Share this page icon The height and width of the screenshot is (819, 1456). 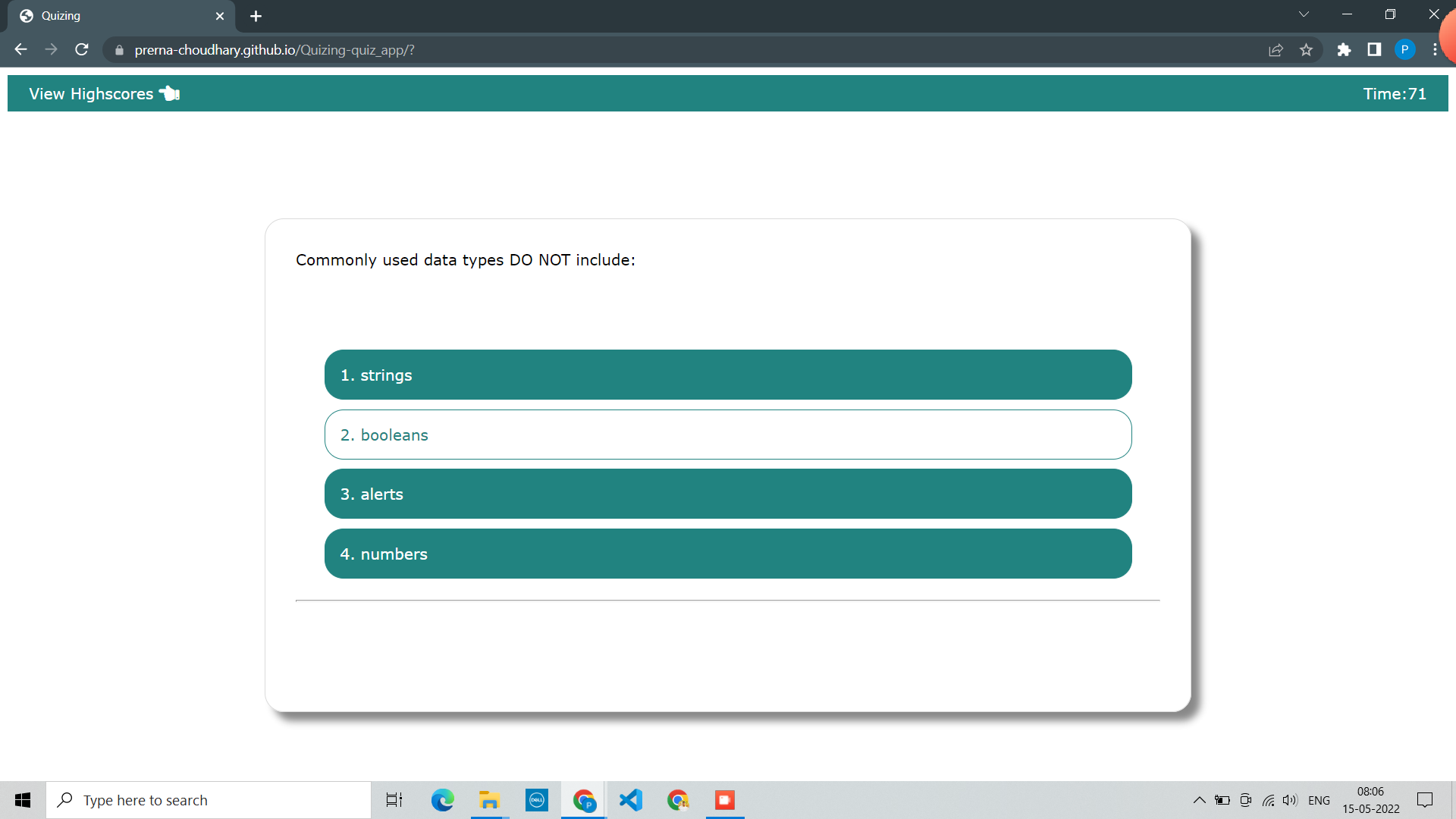[1276, 50]
